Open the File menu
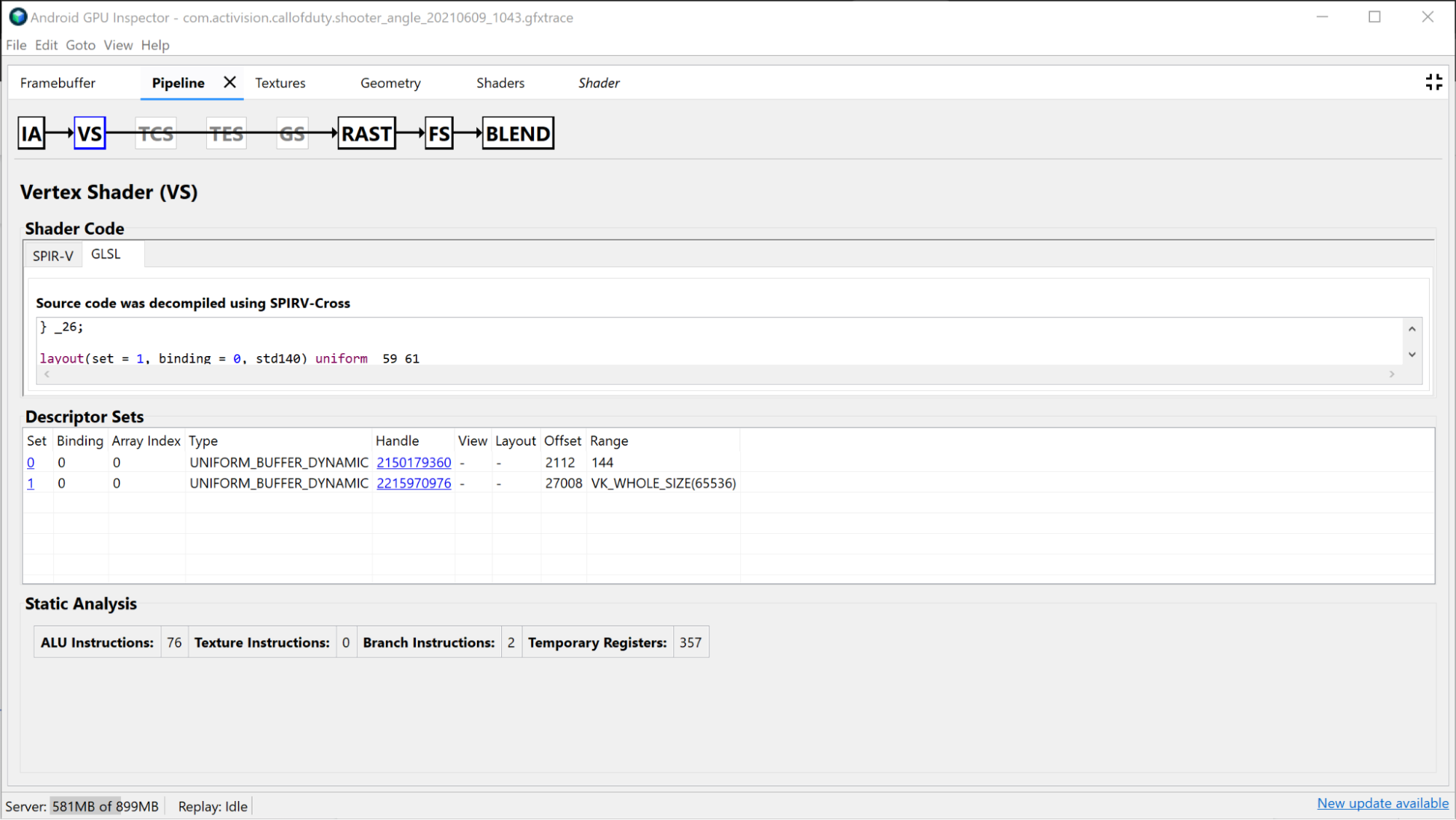The height and width of the screenshot is (820, 1456). (15, 44)
